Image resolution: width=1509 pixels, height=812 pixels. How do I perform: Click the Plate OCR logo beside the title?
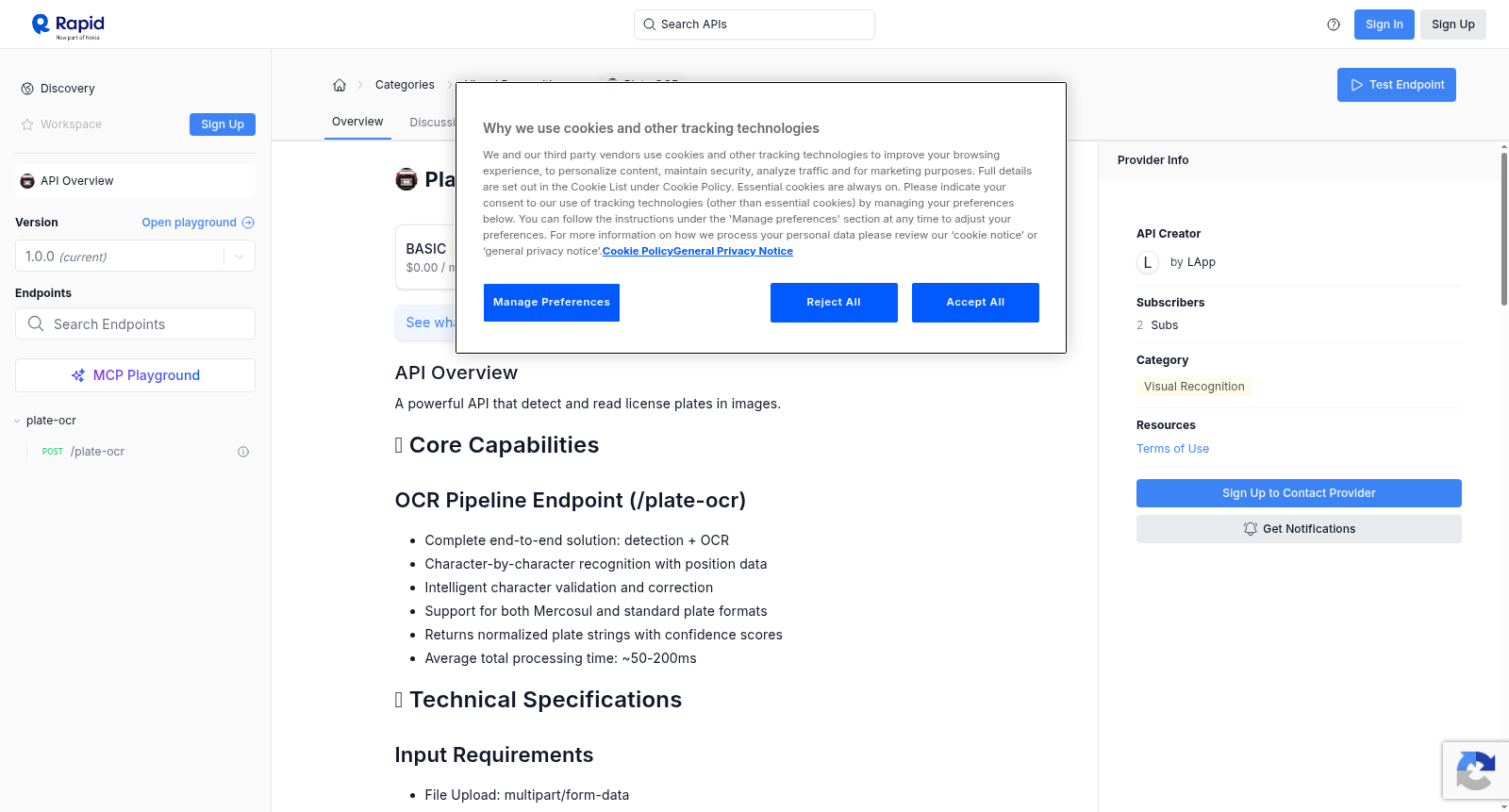tap(406, 179)
